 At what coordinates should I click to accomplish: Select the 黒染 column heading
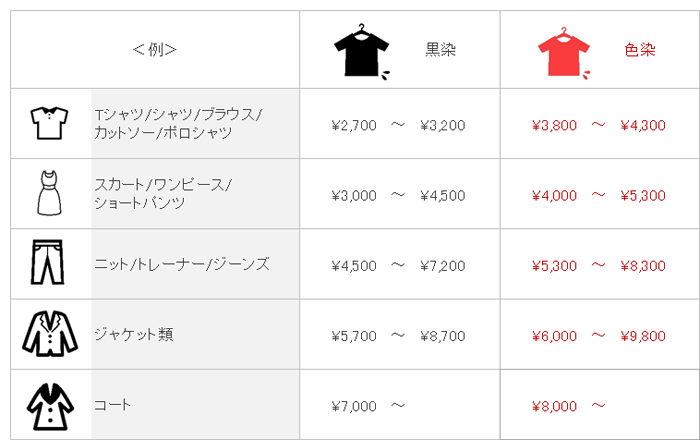tap(440, 50)
